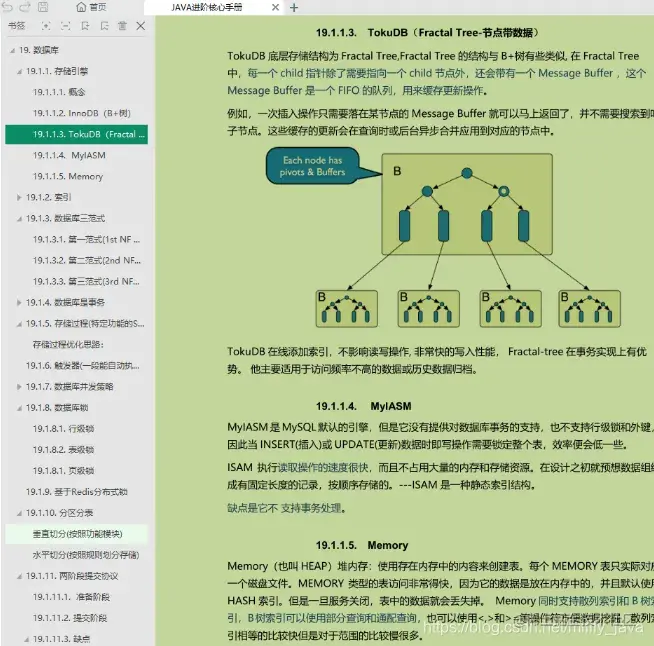Open bookmark 19.1.3.3. 第三范式(3rd NF
Screen dimensions: 654x646
click(86, 282)
